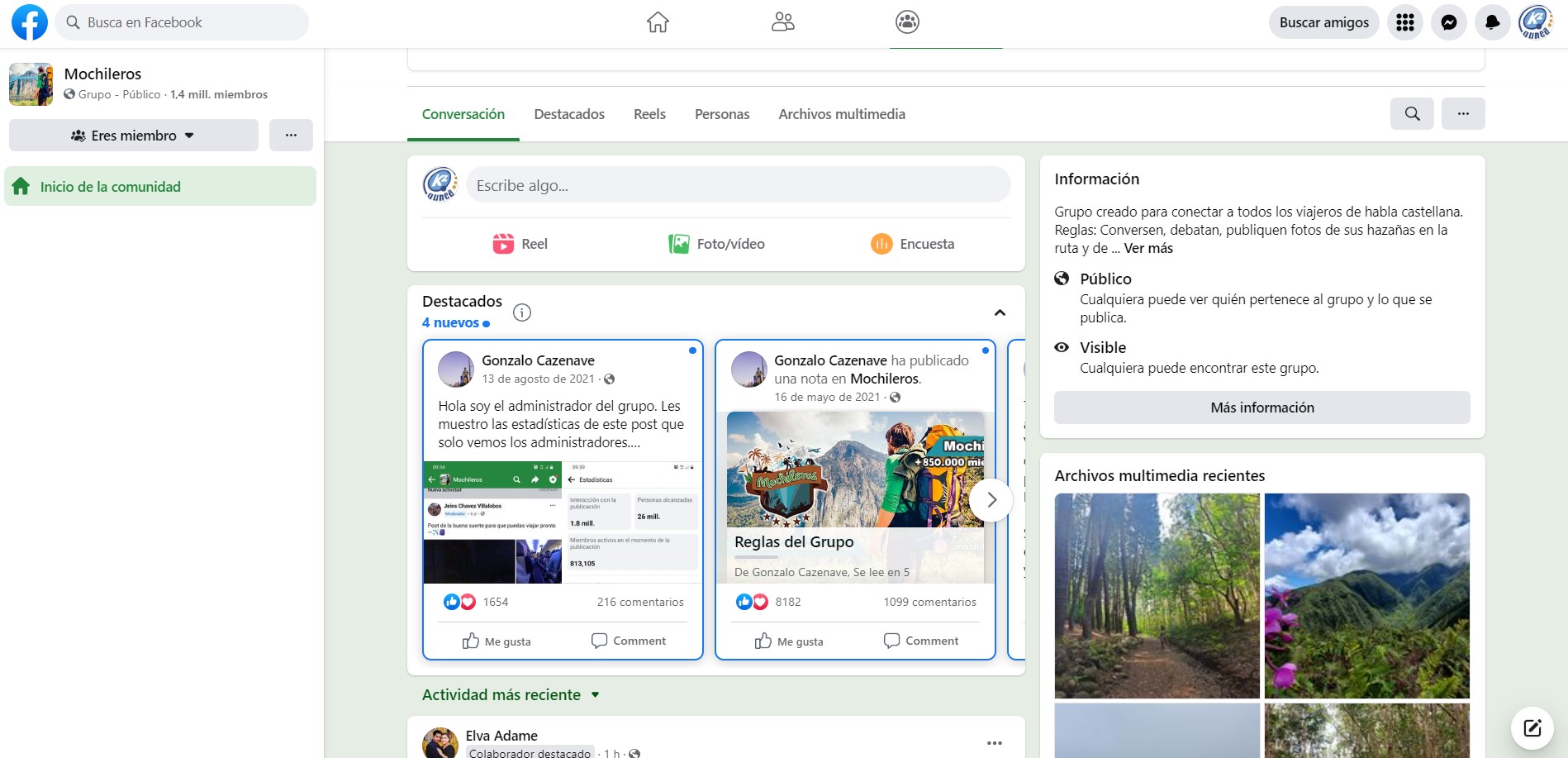Comment on the Reglas del Grupo note
The height and width of the screenshot is (758, 1568).
point(921,641)
